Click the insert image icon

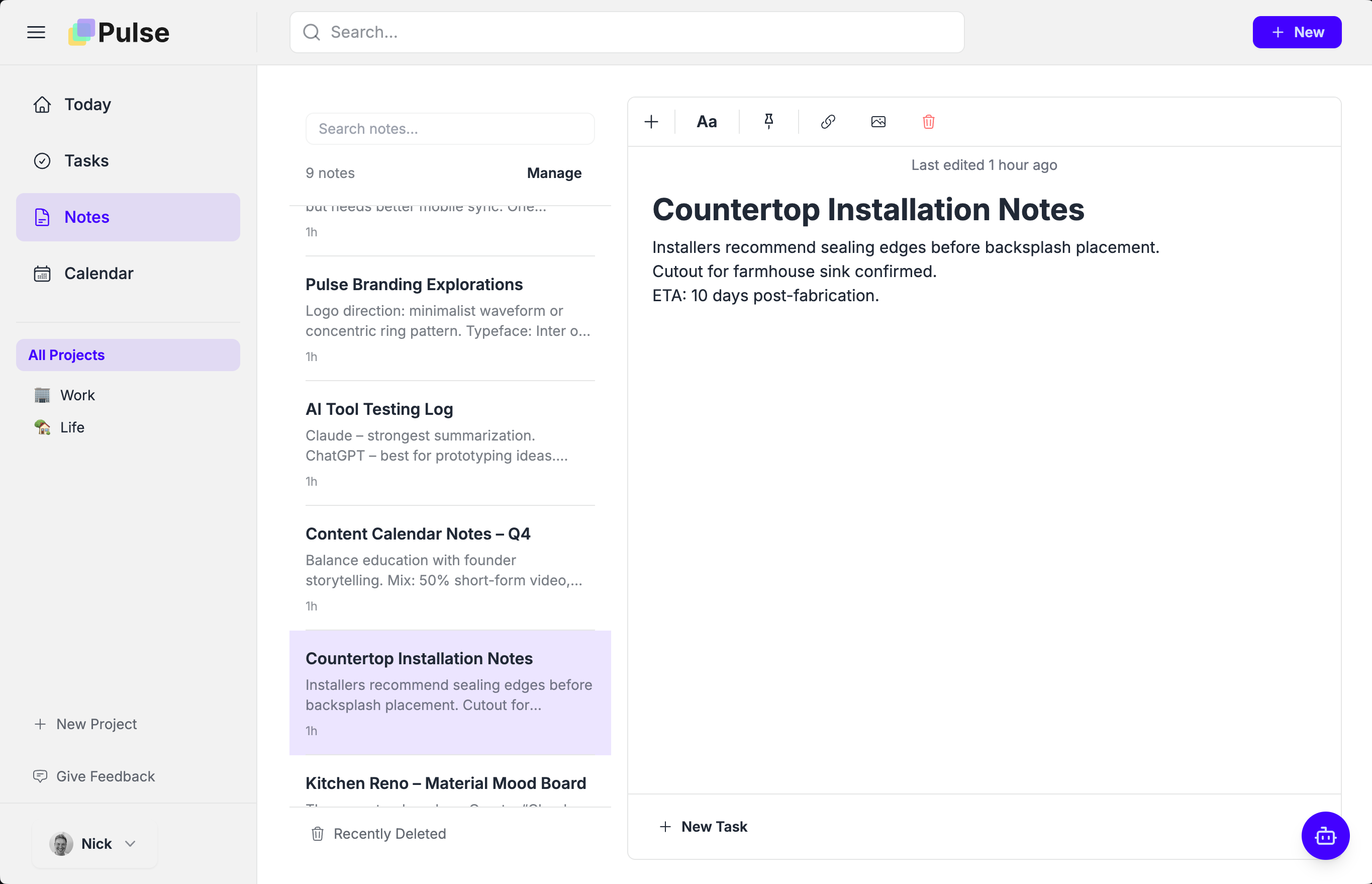point(878,122)
